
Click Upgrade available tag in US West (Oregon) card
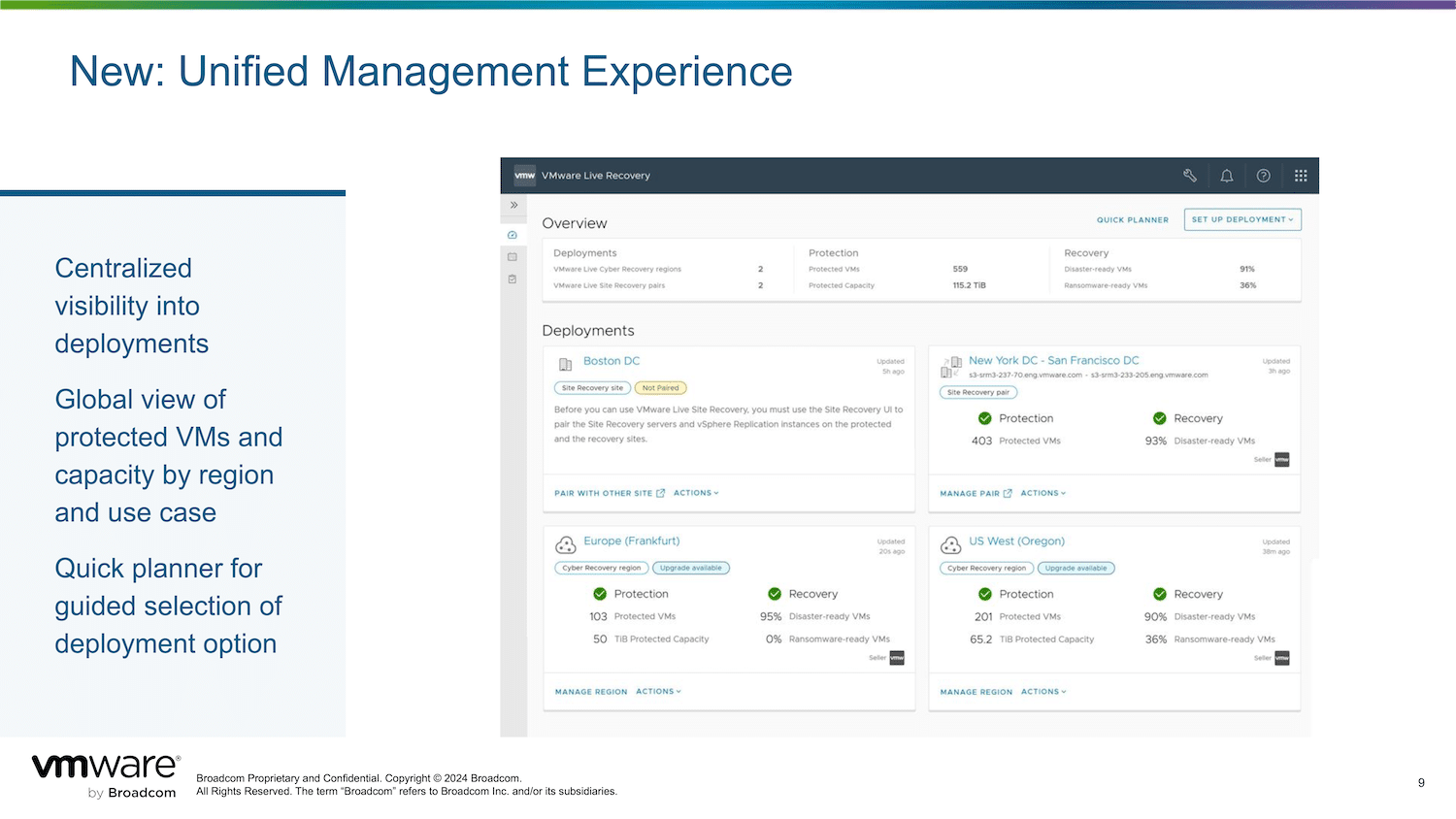1075,568
